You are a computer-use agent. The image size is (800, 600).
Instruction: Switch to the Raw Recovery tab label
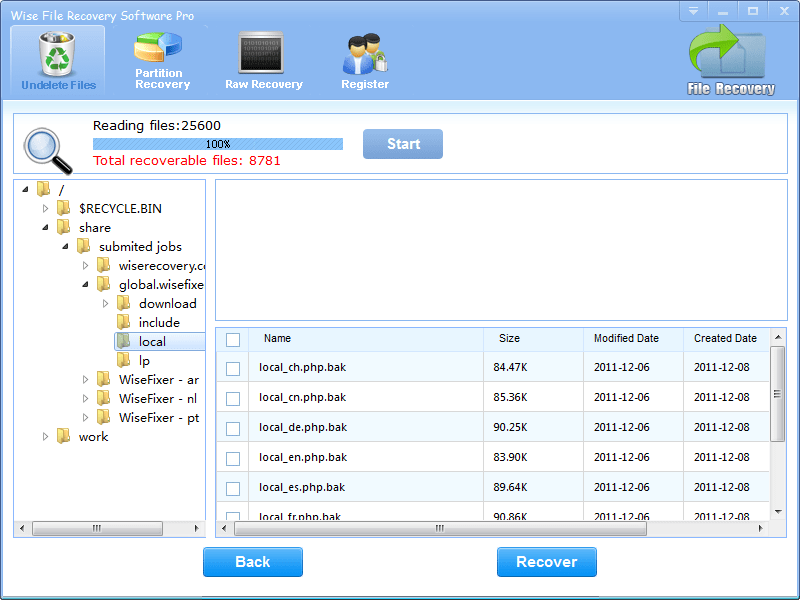pos(264,84)
